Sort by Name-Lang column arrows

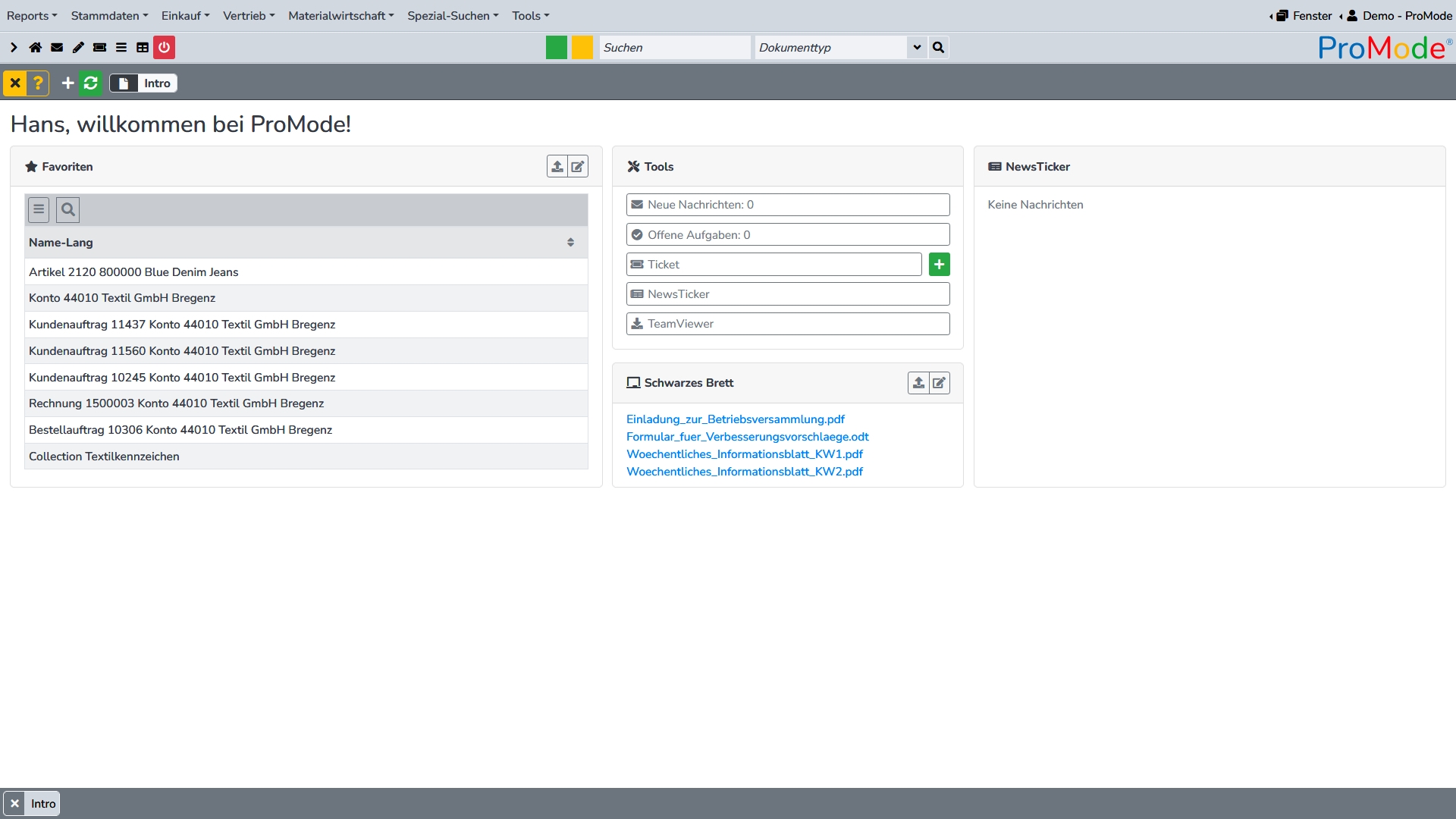click(x=570, y=243)
